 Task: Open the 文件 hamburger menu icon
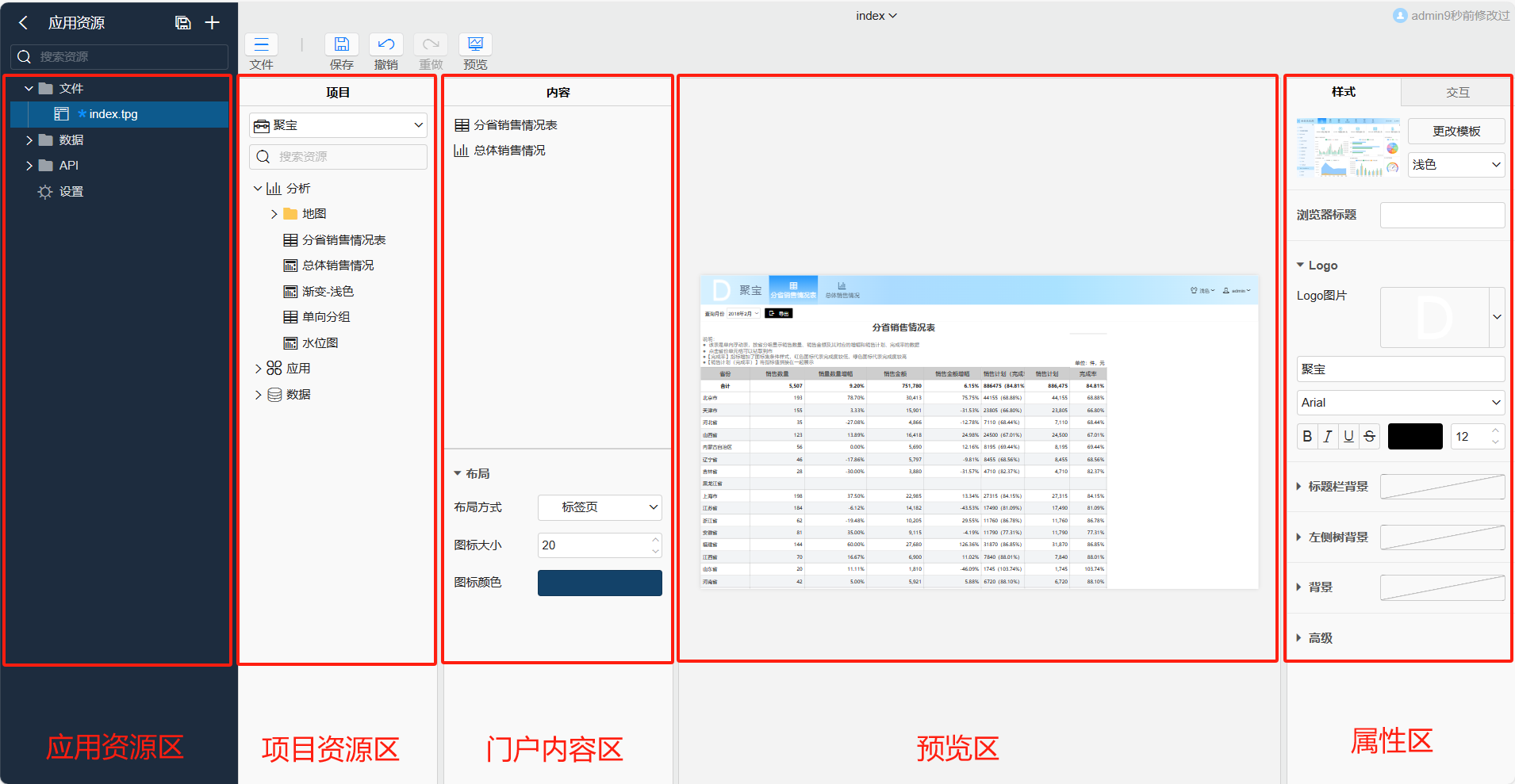point(262,44)
